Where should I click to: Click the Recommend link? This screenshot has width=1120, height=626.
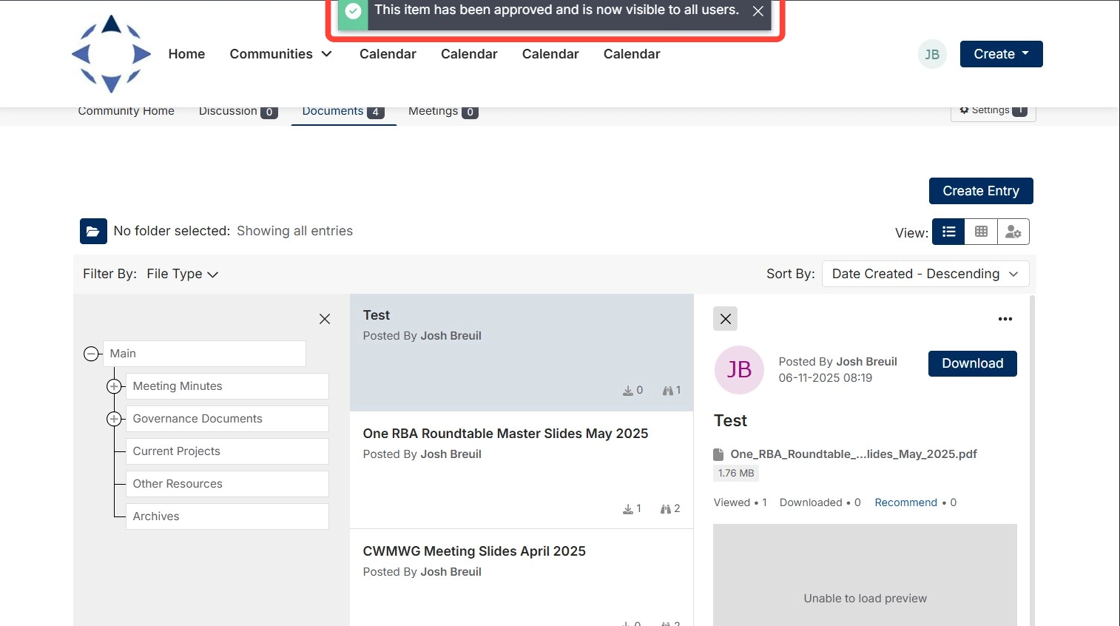(x=906, y=502)
